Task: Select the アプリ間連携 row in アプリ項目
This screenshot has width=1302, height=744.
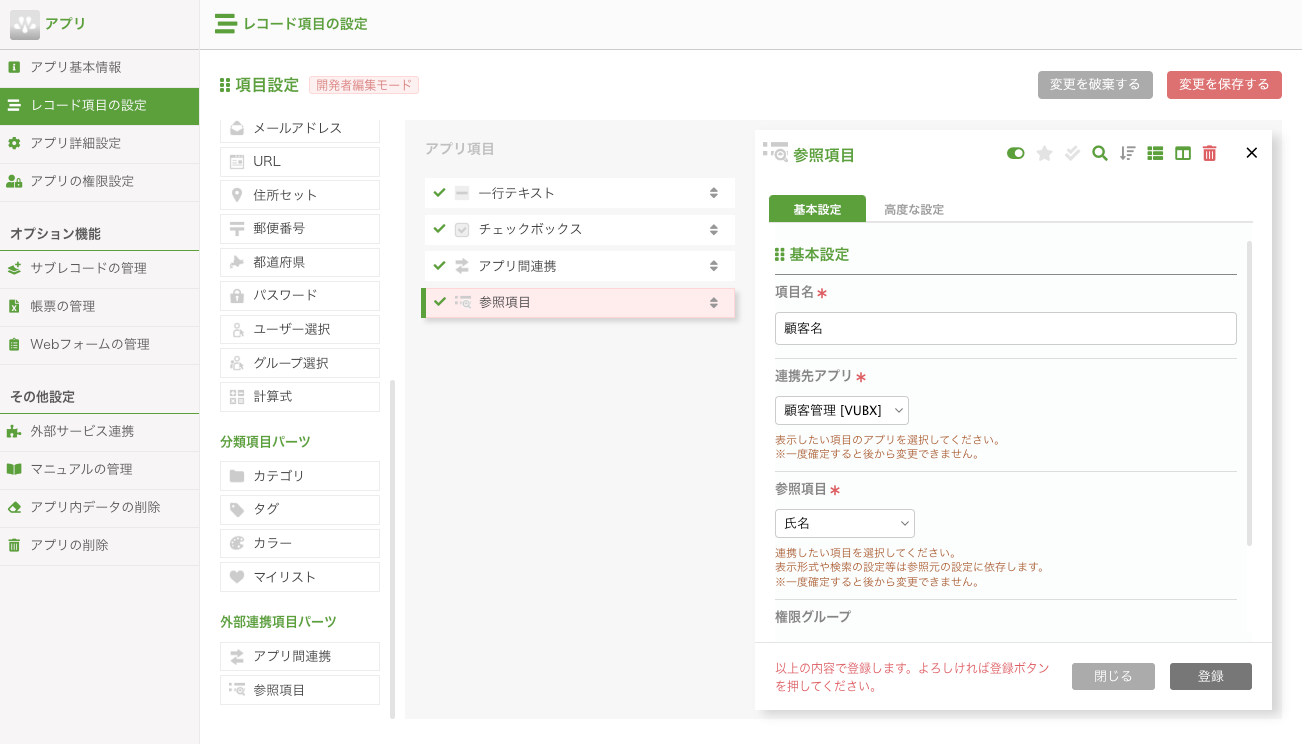Action: click(580, 266)
